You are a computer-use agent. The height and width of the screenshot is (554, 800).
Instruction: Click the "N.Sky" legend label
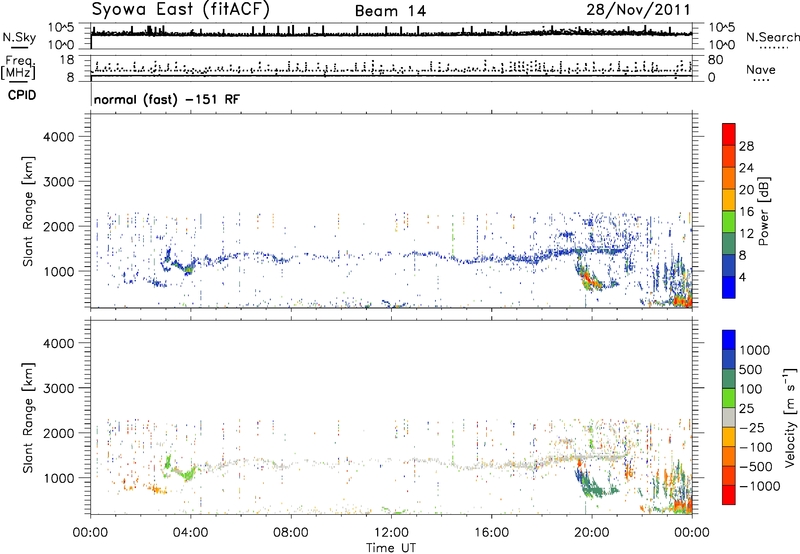point(19,37)
